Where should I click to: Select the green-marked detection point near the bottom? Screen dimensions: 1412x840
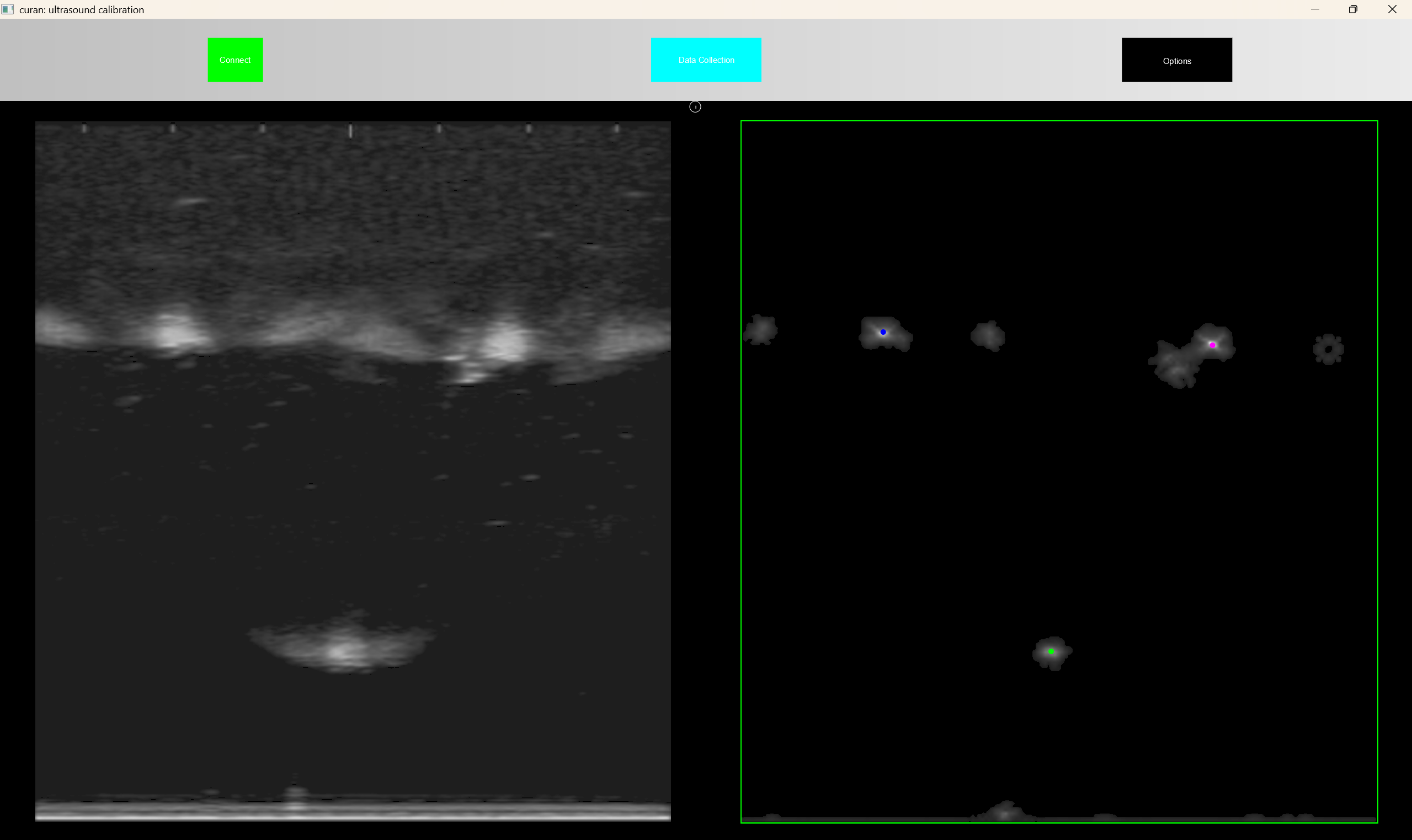tap(1050, 651)
